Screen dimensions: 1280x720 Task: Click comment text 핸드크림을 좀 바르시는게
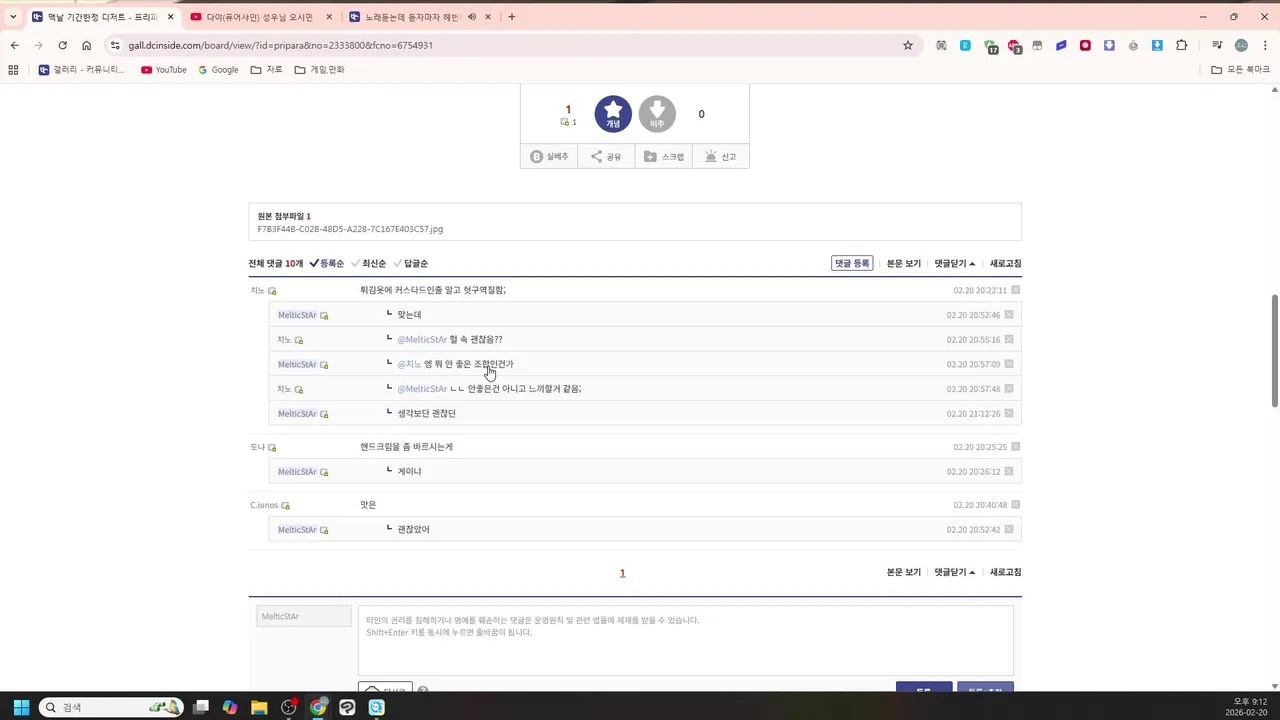pyautogui.click(x=406, y=447)
